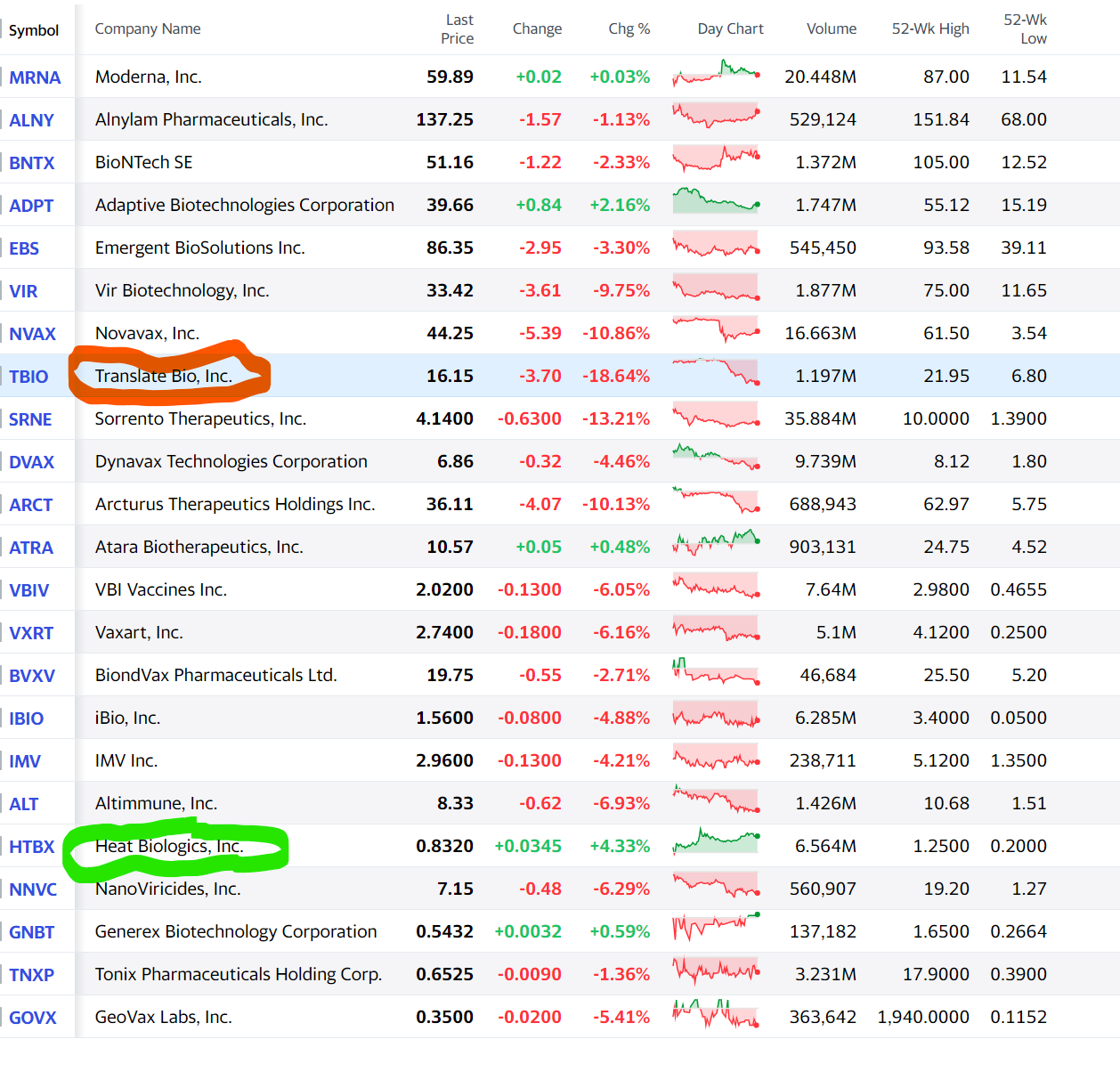View Translate Bio day chart sparkline
1120x1080 pixels.
[716, 371]
